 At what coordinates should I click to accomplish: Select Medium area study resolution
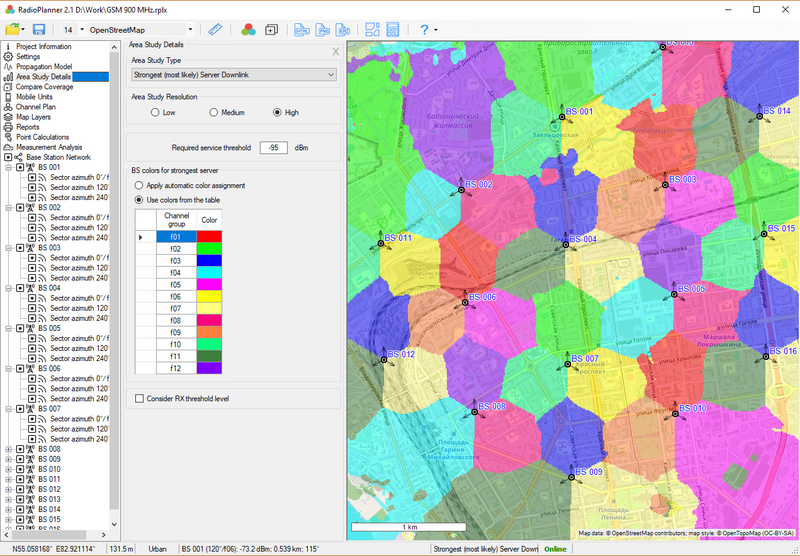tap(213, 113)
